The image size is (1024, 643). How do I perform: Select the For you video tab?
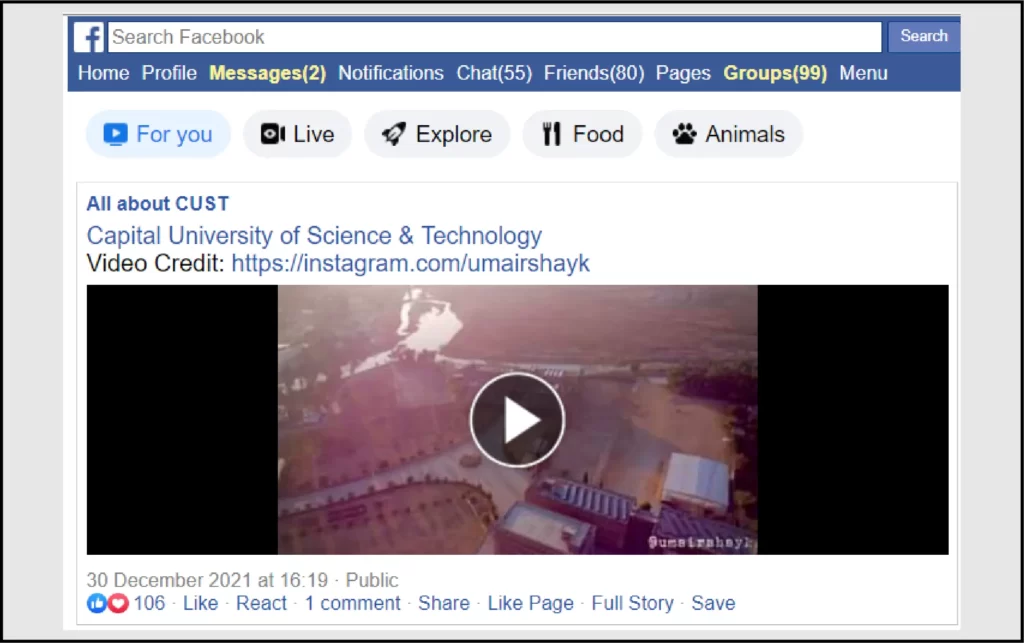point(158,134)
